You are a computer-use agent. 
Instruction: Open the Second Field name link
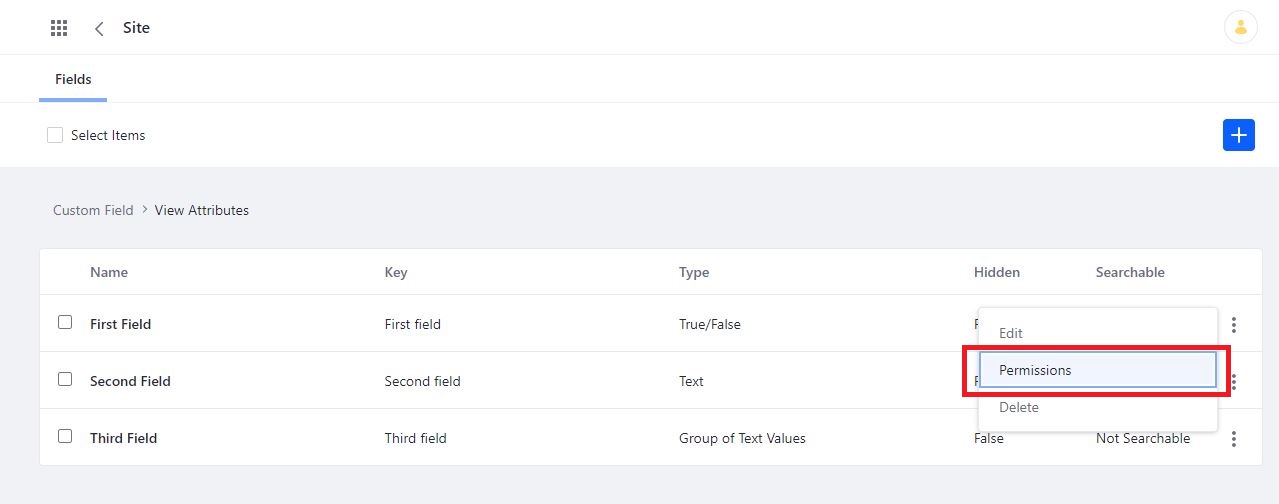click(x=130, y=381)
